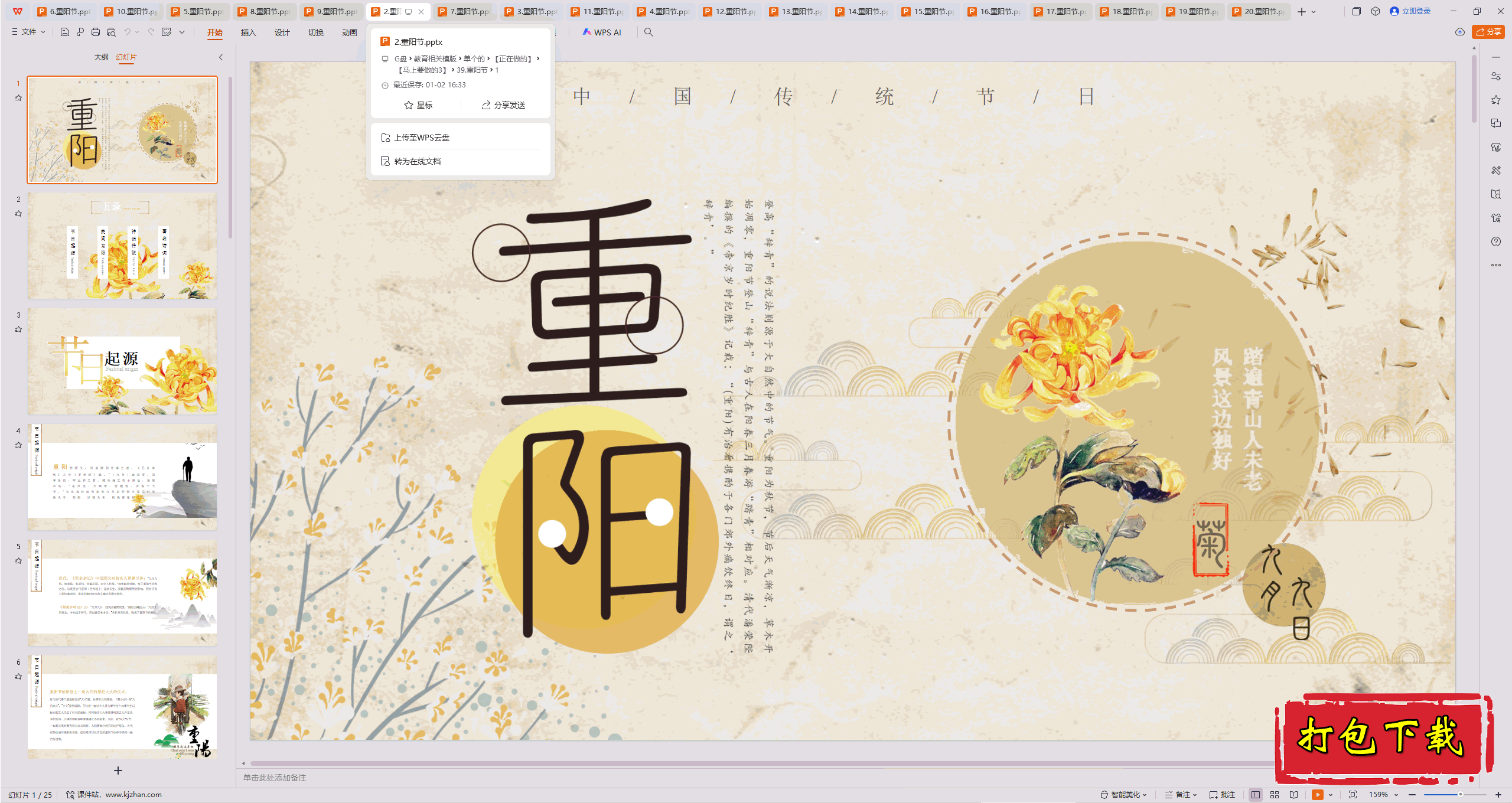The width and height of the screenshot is (1512, 803).
Task: Click the Redo arrow icon
Action: (151, 32)
